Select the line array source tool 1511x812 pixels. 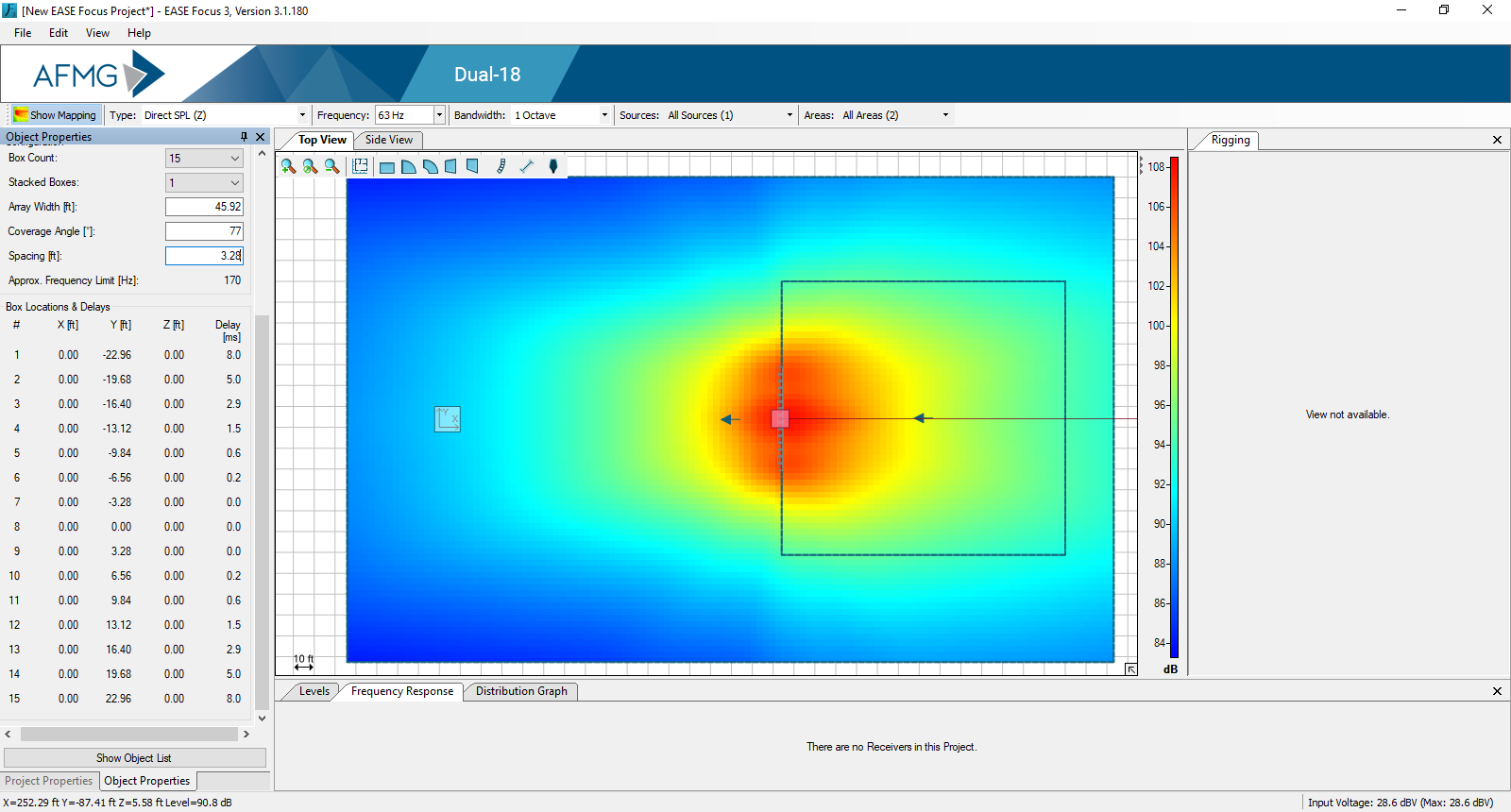pos(501,166)
